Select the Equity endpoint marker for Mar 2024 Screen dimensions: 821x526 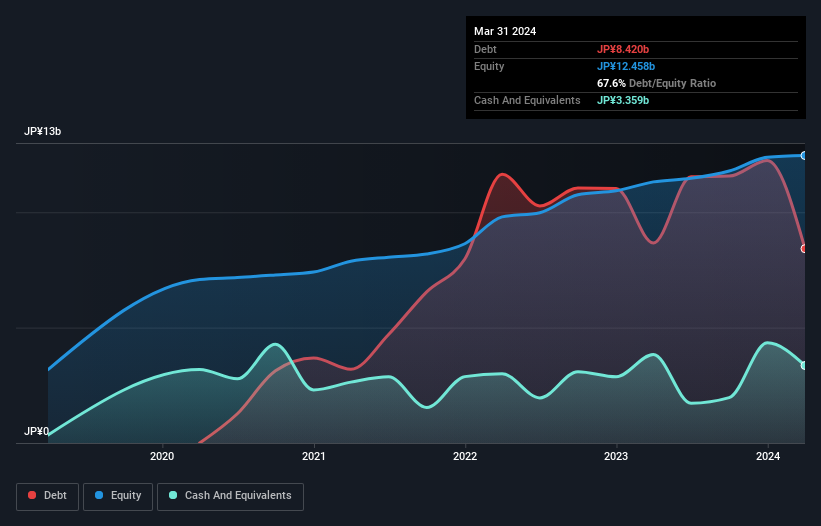click(804, 155)
